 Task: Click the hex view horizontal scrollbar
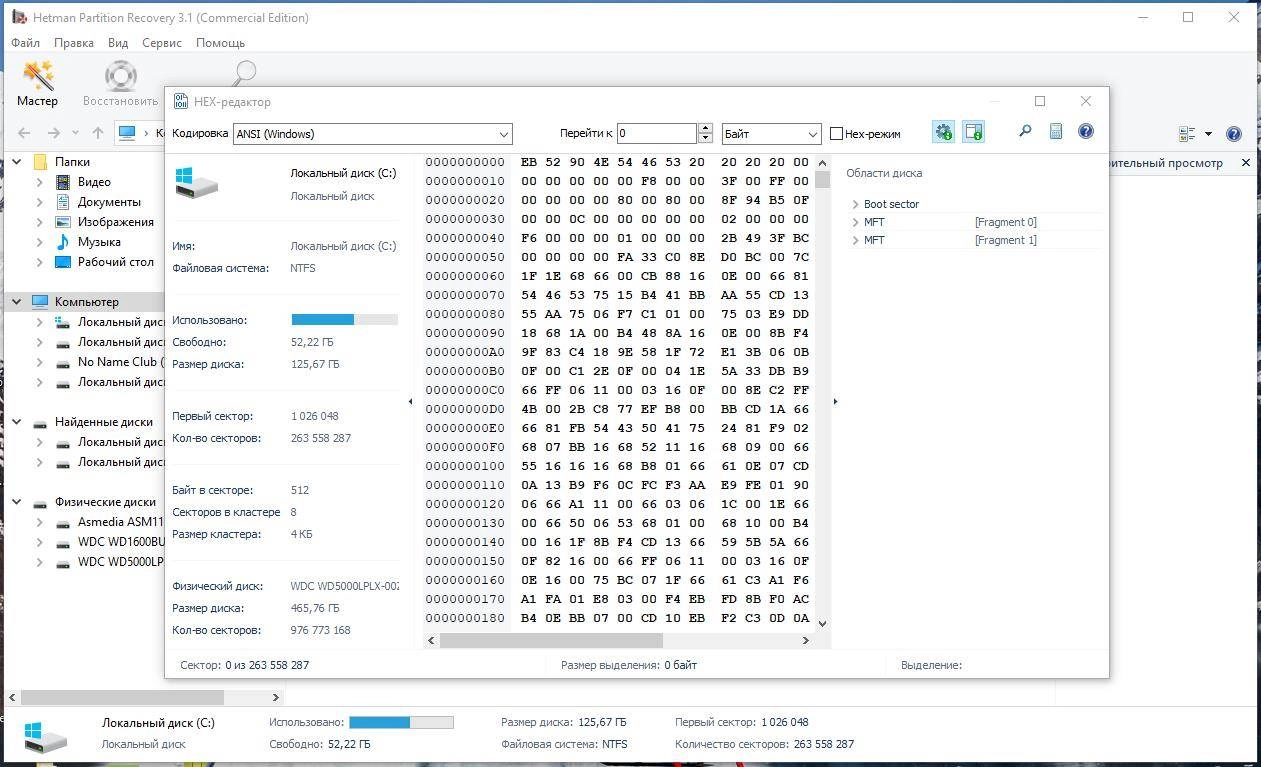click(551, 640)
